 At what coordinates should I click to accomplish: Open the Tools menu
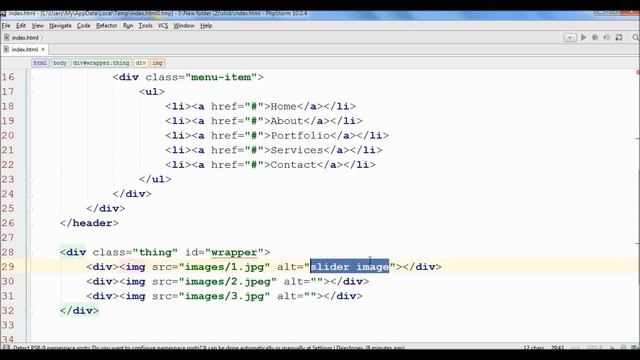point(145,26)
